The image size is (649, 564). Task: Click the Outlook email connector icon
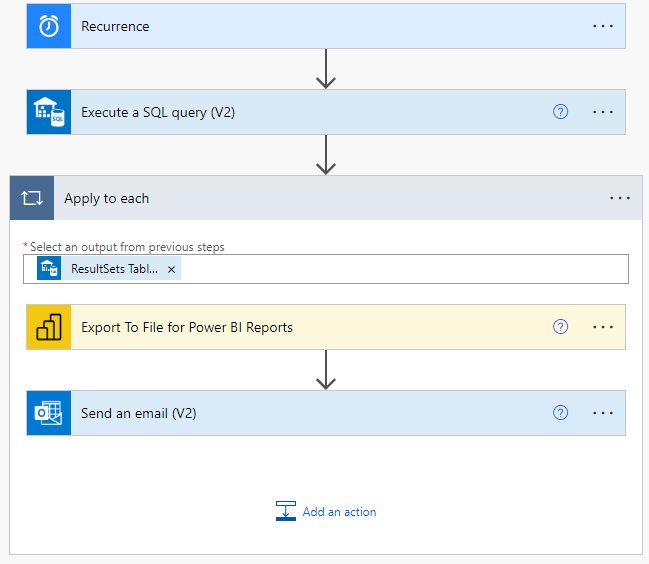click(x=49, y=413)
